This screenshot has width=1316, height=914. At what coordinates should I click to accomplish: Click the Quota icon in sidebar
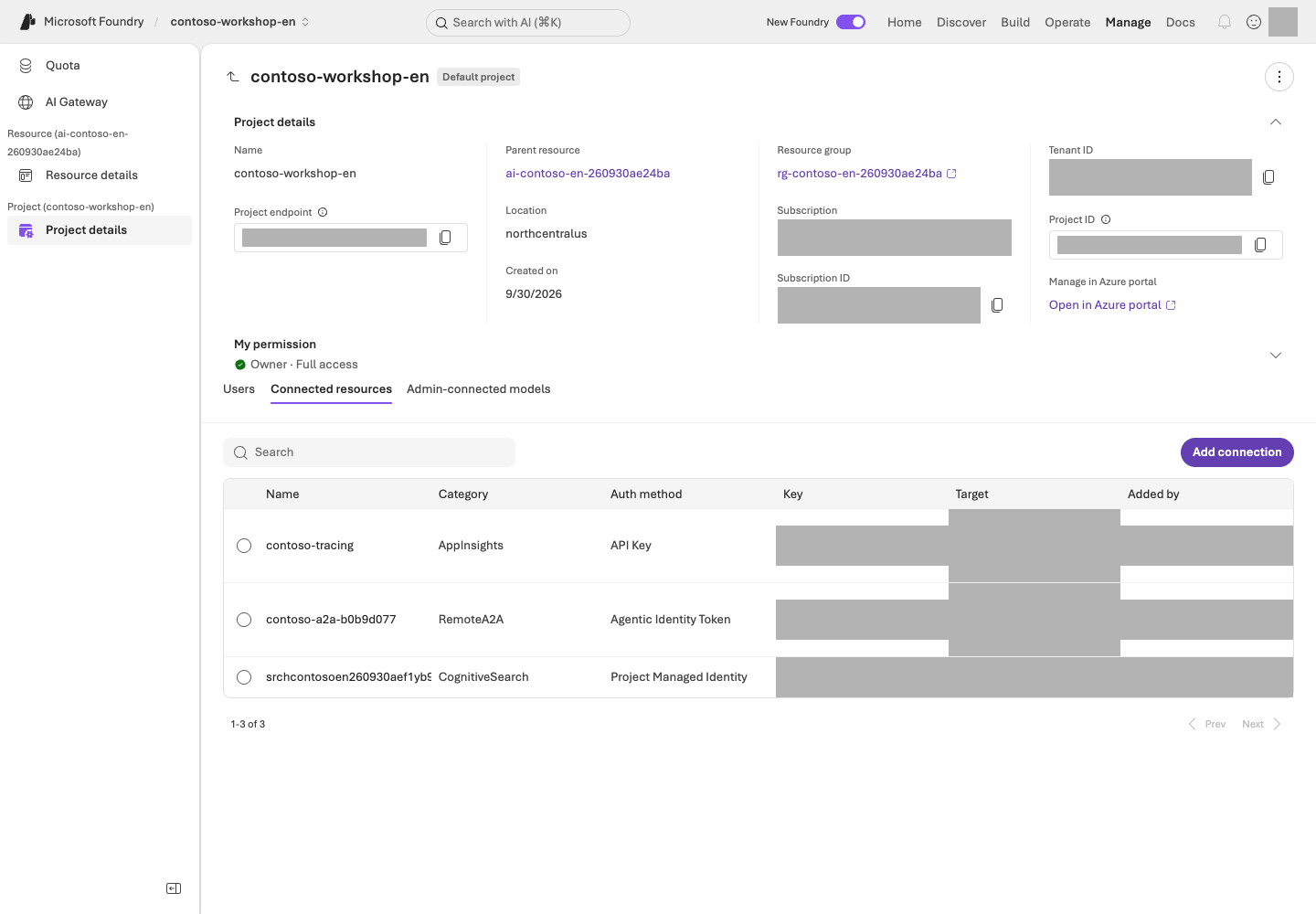pos(26,66)
